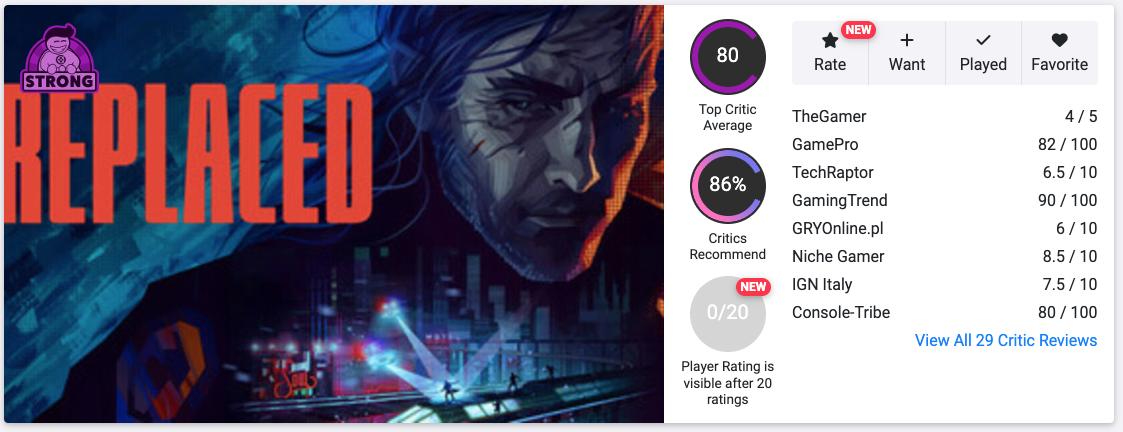Viewport: 1123px width, 432px height.
Task: Add game to Want list plus icon
Action: (x=907, y=40)
